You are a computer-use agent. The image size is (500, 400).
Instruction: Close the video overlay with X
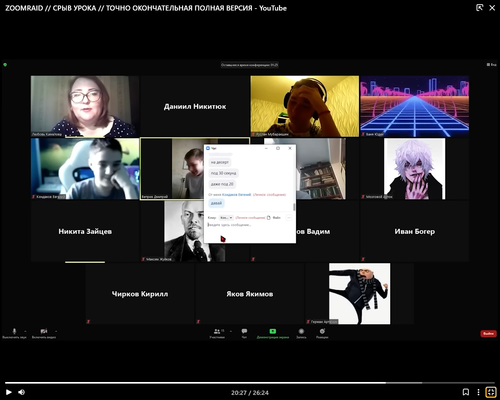(492, 8)
